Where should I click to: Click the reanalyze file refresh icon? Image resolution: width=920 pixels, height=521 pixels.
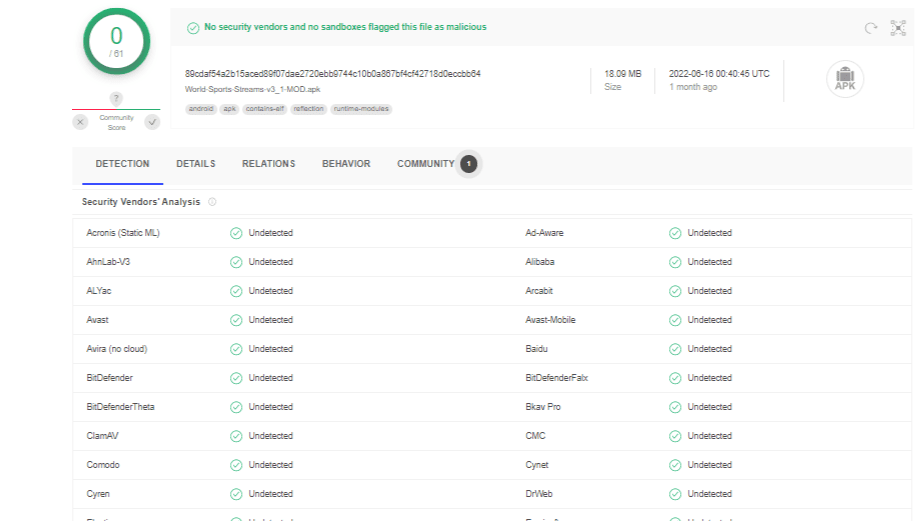(x=870, y=28)
